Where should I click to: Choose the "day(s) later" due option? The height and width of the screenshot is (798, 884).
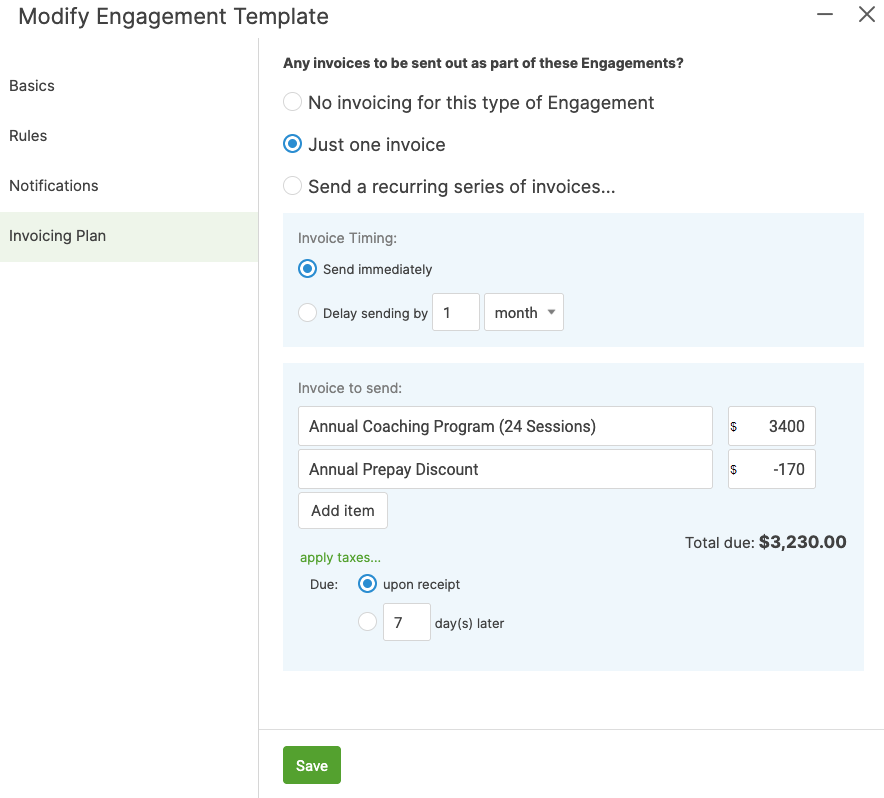click(367, 622)
